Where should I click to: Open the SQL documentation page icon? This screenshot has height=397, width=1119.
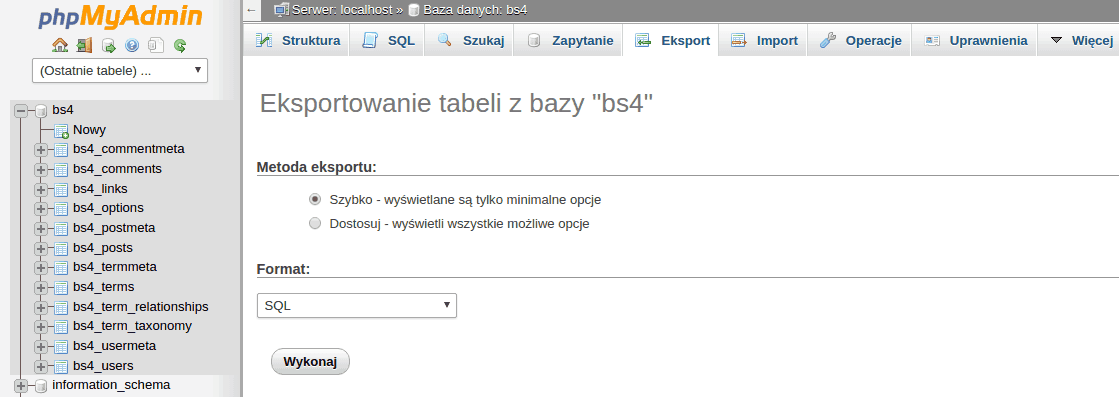156,46
